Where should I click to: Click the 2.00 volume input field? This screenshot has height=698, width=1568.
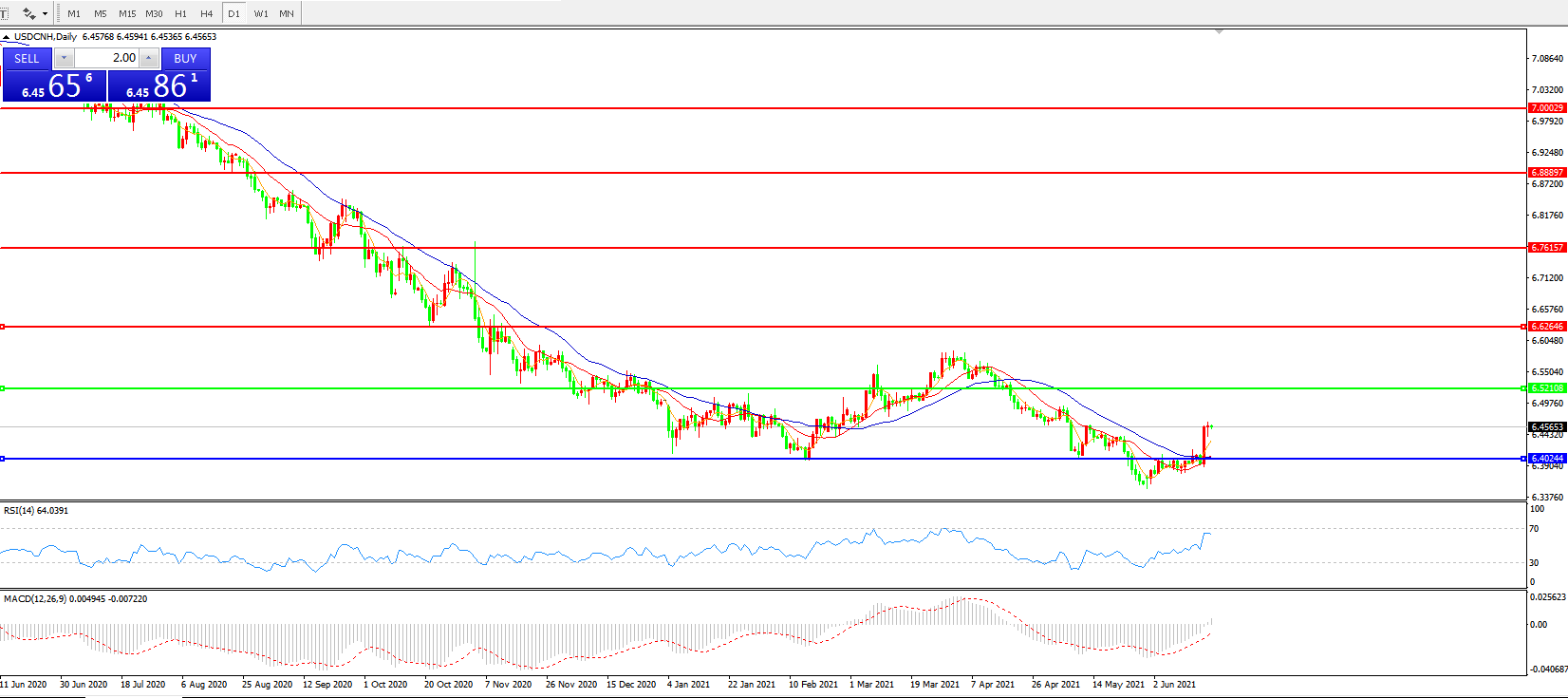click(106, 58)
